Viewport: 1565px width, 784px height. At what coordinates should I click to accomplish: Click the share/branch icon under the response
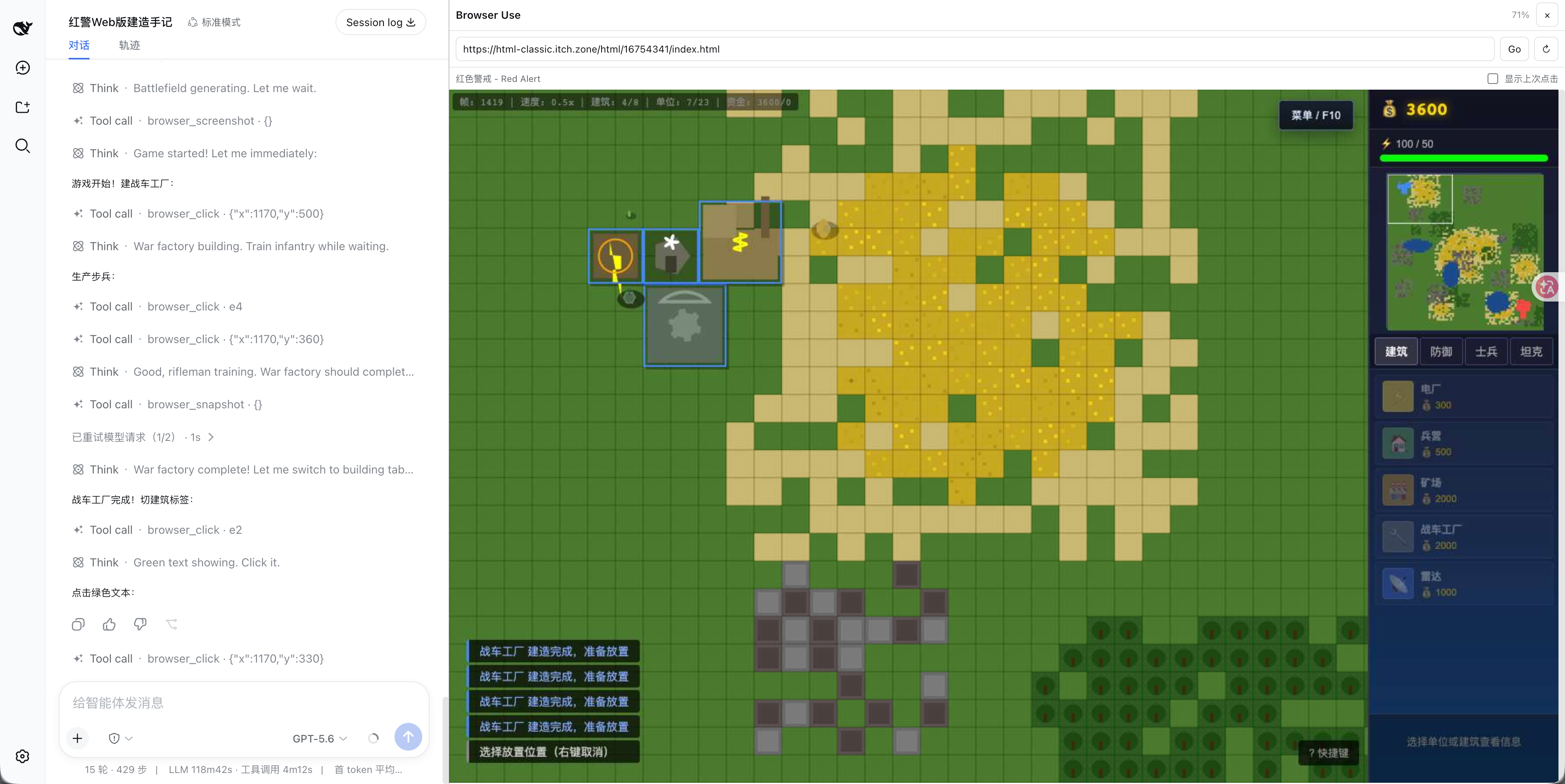[x=172, y=624]
